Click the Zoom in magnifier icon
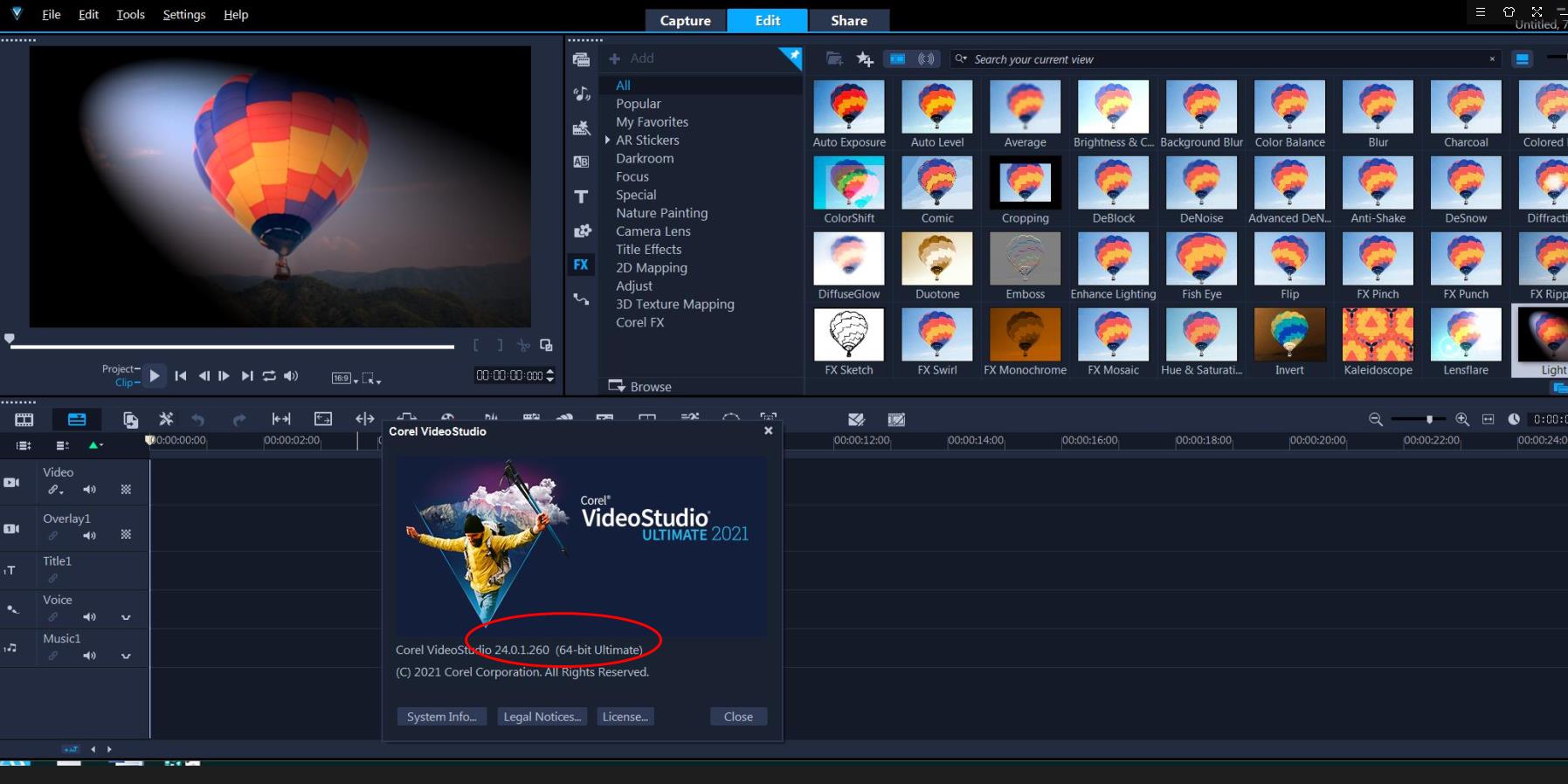Image resolution: width=1568 pixels, height=784 pixels. tap(1462, 420)
